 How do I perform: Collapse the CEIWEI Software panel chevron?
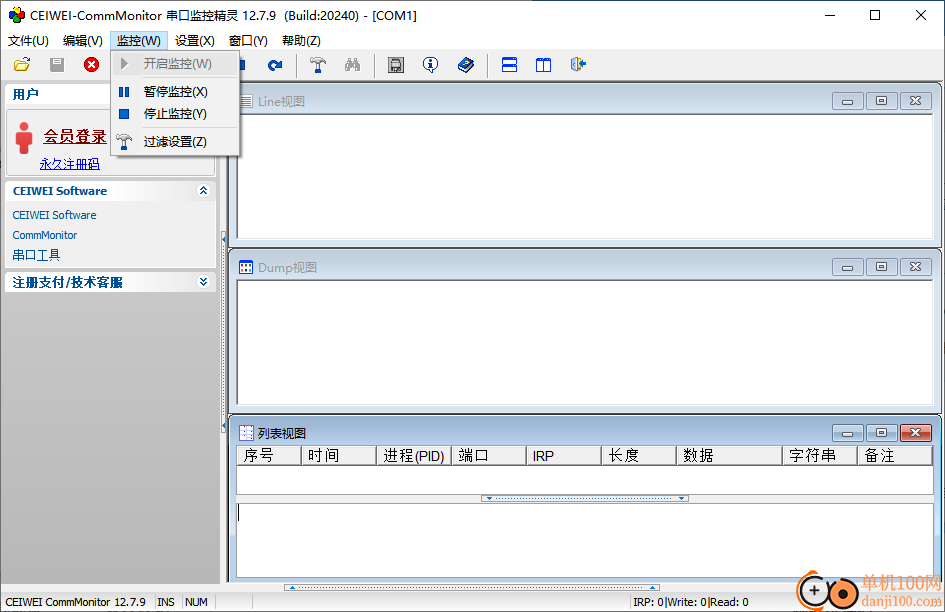203,191
